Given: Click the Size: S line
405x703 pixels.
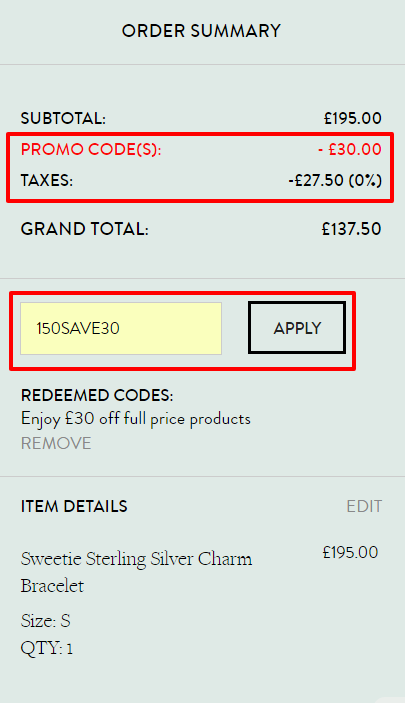Looking at the screenshot, I should 46,621.
